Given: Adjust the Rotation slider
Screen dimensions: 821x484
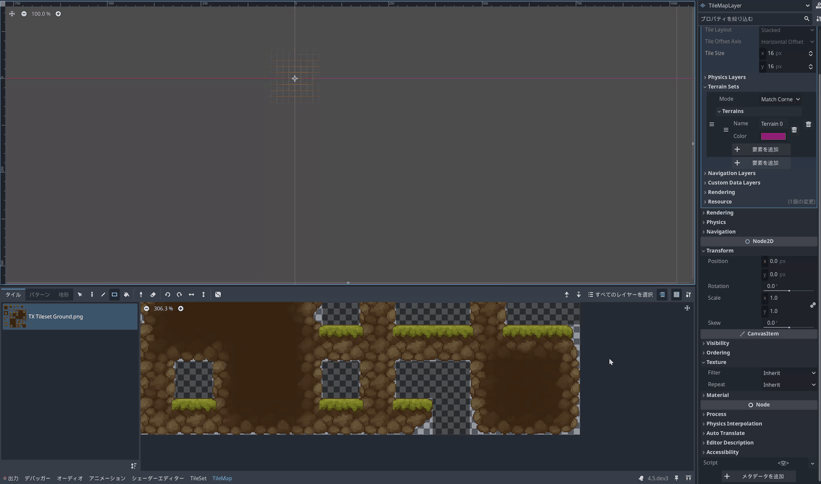Looking at the screenshot, I should (789, 290).
